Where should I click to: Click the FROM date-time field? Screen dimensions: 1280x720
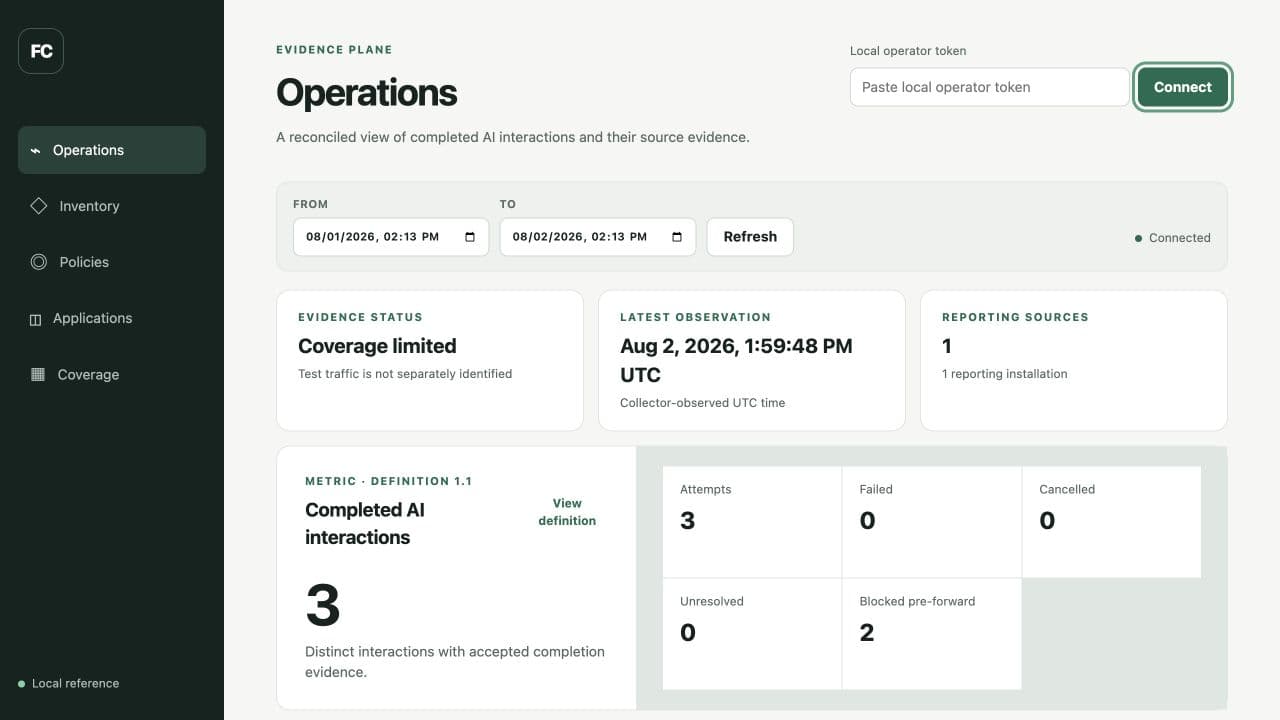pyautogui.click(x=391, y=237)
